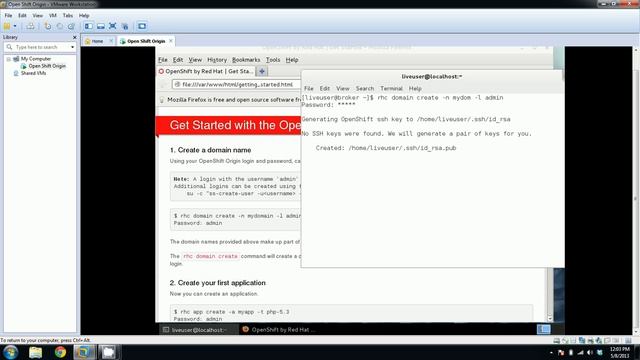Toggle the thumbnail bar toolbar icon
The height and width of the screenshot is (360, 640).
(x=100, y=26)
